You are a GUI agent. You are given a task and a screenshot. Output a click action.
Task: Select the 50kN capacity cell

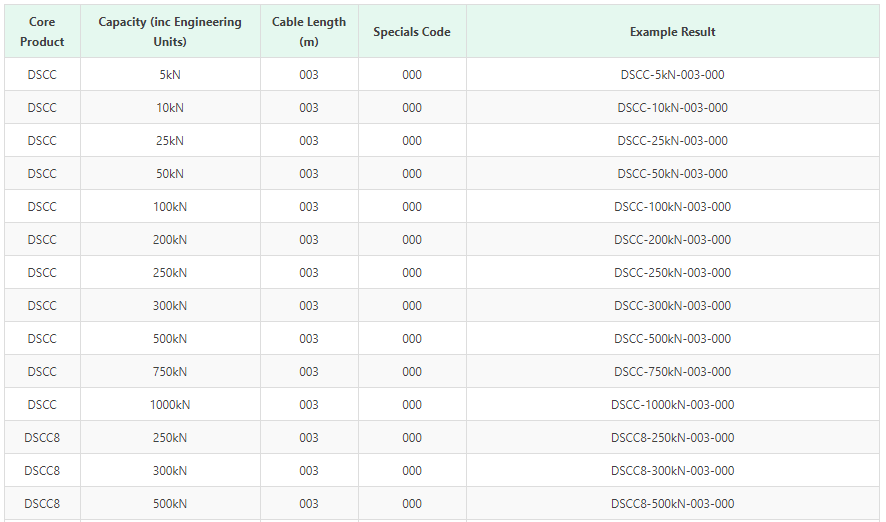[x=170, y=174]
